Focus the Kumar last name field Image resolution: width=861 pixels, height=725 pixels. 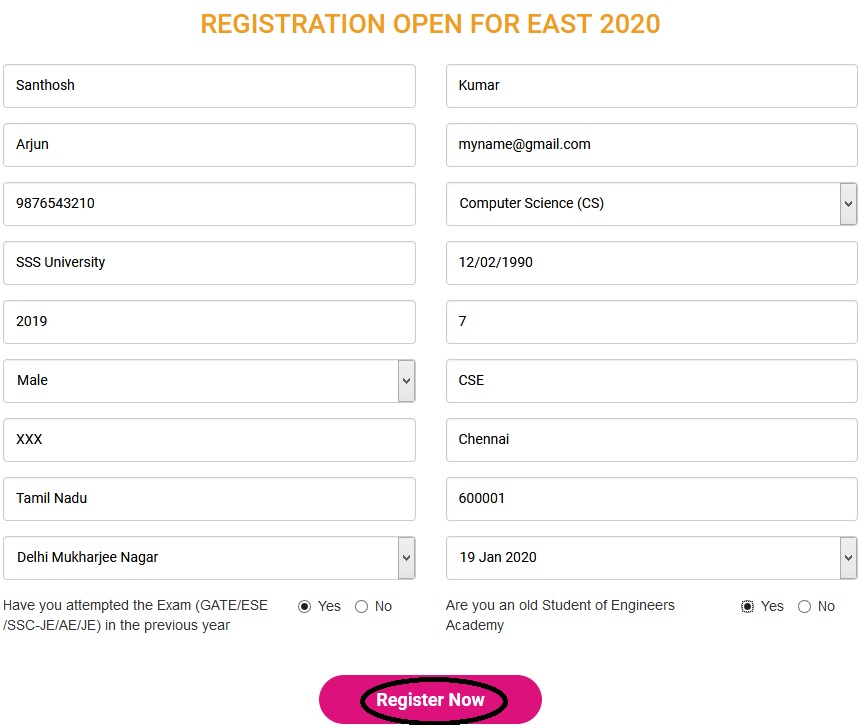(651, 86)
